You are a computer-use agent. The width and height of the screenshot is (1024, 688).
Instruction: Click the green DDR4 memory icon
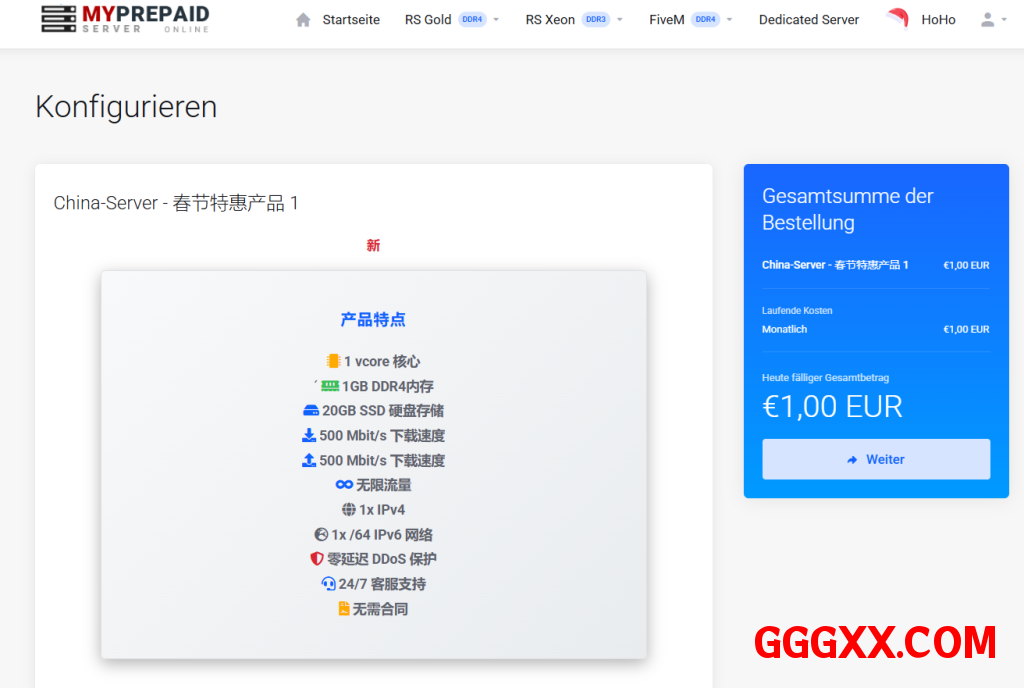coord(330,386)
